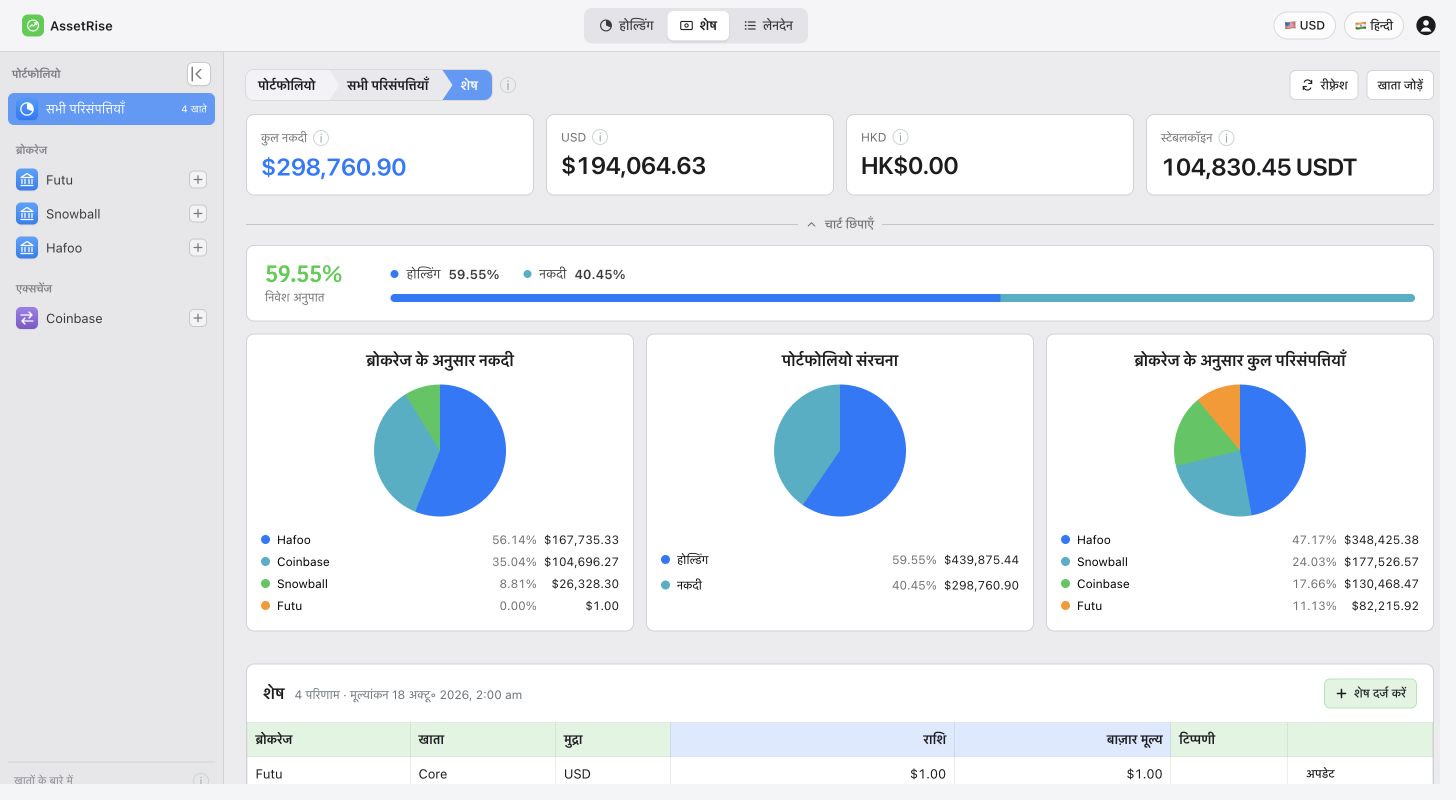The width and height of the screenshot is (1456, 800).
Task: Click अपडेट link in Futu row
Action: [1320, 774]
